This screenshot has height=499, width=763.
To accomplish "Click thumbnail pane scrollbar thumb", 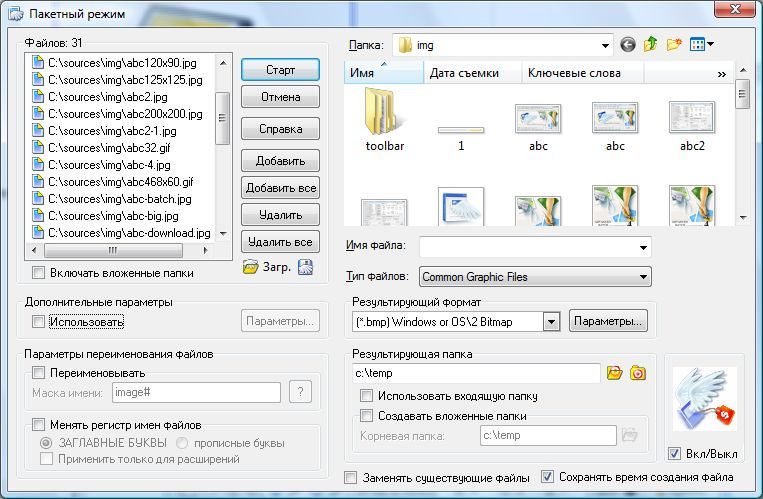I will point(742,94).
